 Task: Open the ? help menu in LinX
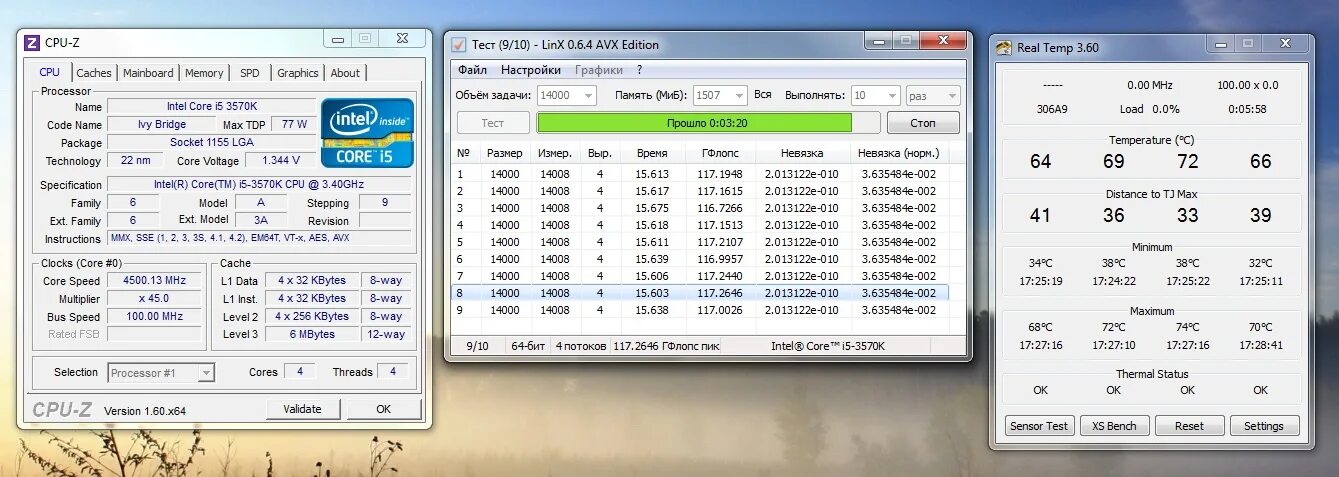(639, 70)
